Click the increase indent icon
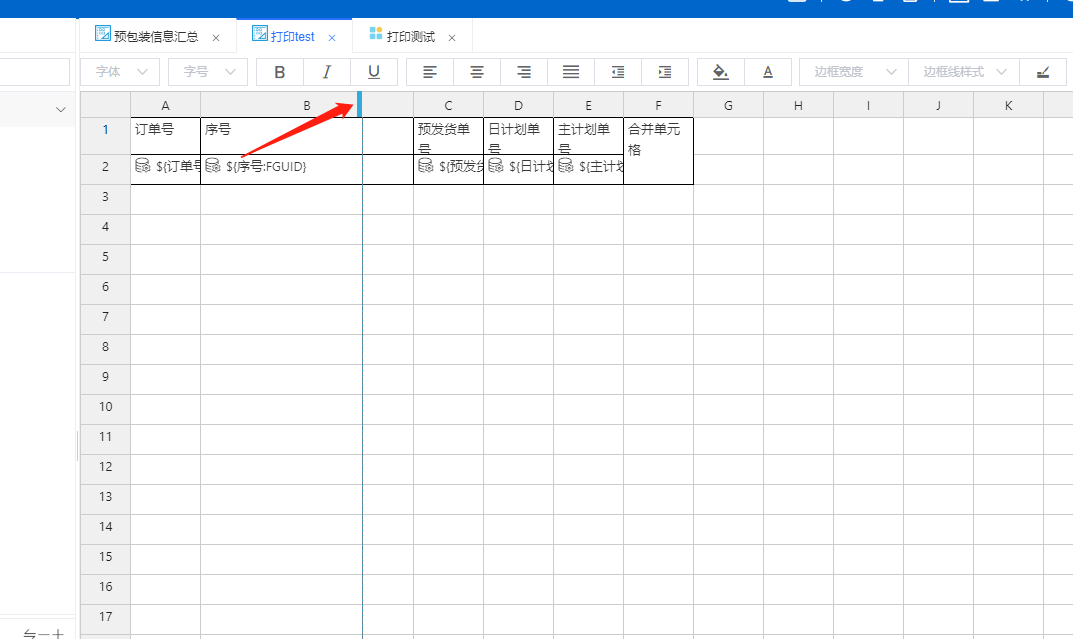Viewport: 1073px width, 639px height. (x=665, y=72)
